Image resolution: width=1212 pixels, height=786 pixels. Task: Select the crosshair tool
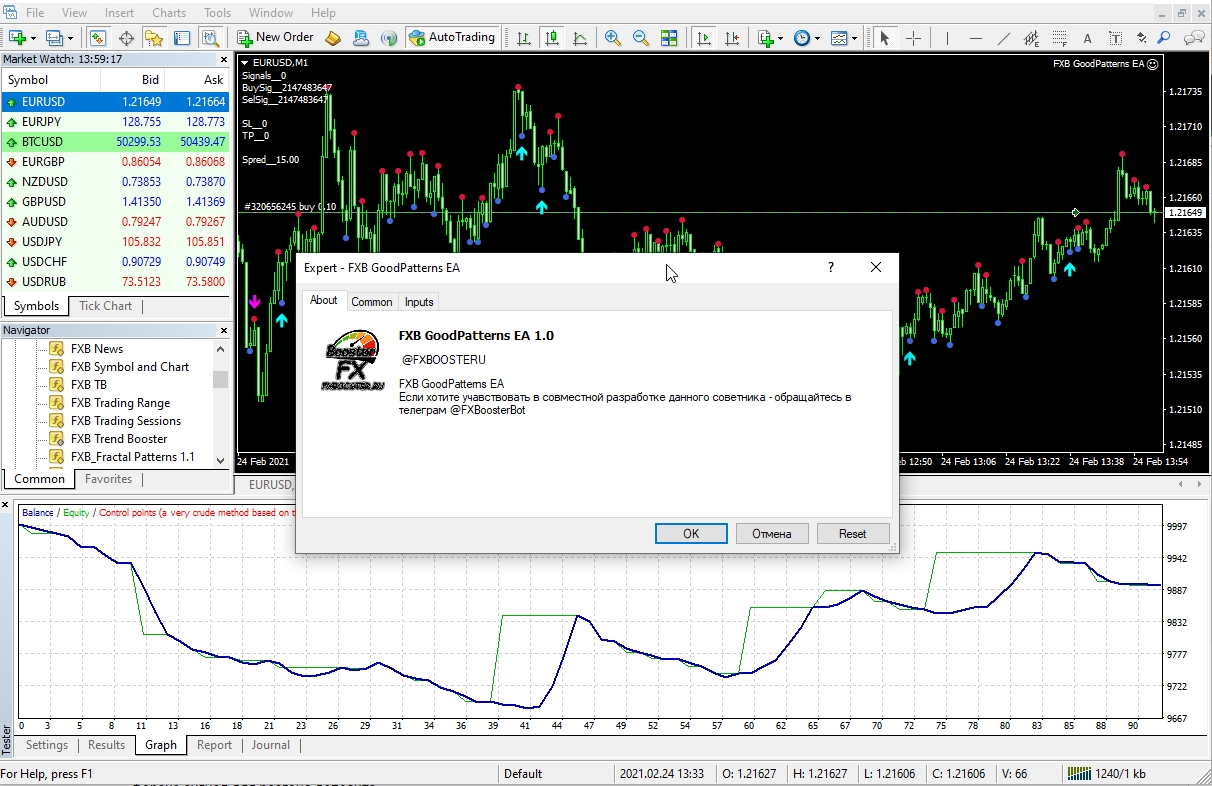pos(913,38)
